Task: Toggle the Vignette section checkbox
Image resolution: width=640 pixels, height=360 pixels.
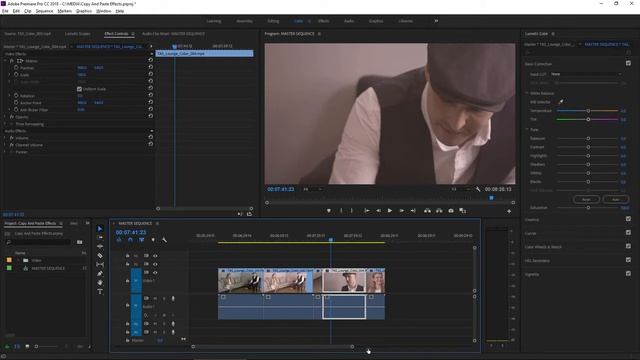Action: pyautogui.click(x=628, y=273)
